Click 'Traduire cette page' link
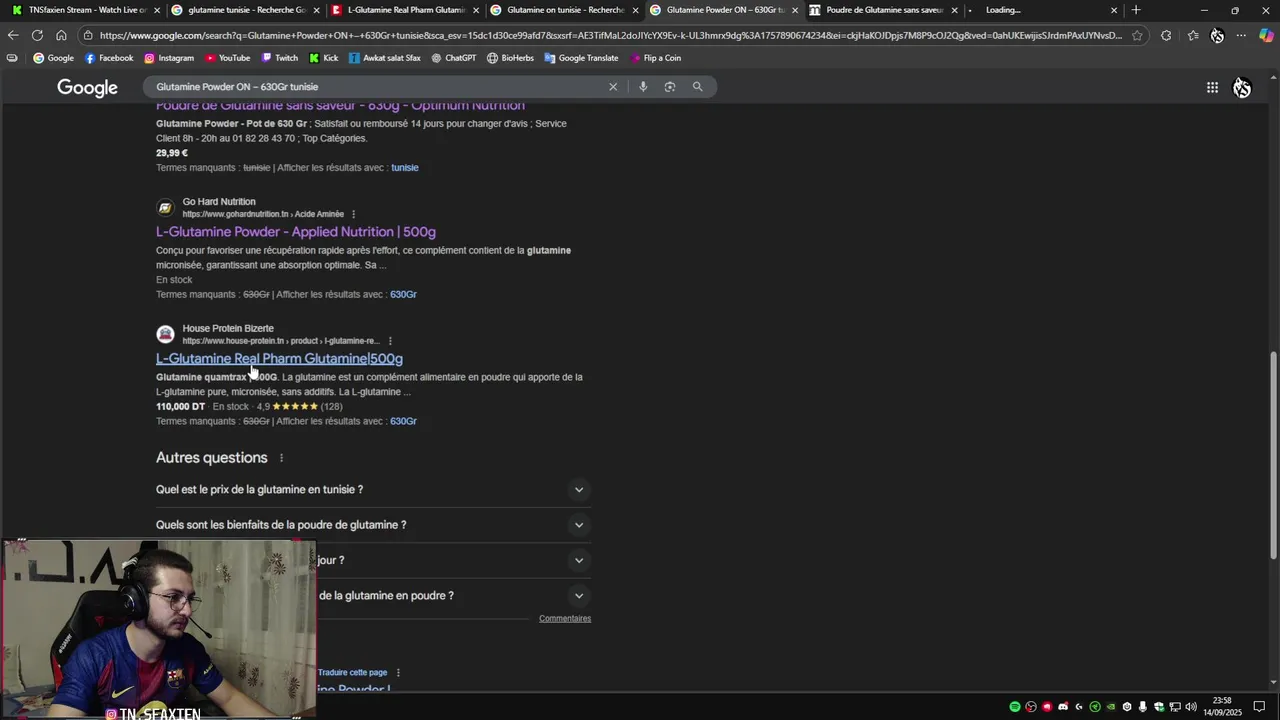The height and width of the screenshot is (720, 1280). point(352,673)
